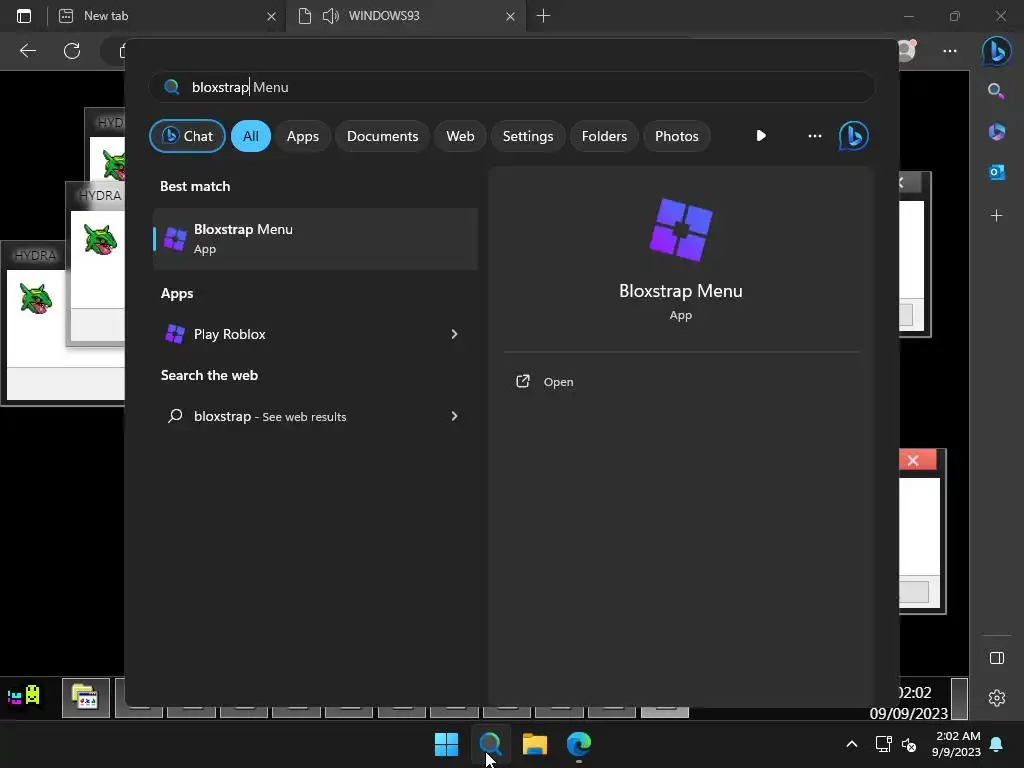Switch to the New tab browser tab
This screenshot has width=1024, height=768.
(167, 16)
